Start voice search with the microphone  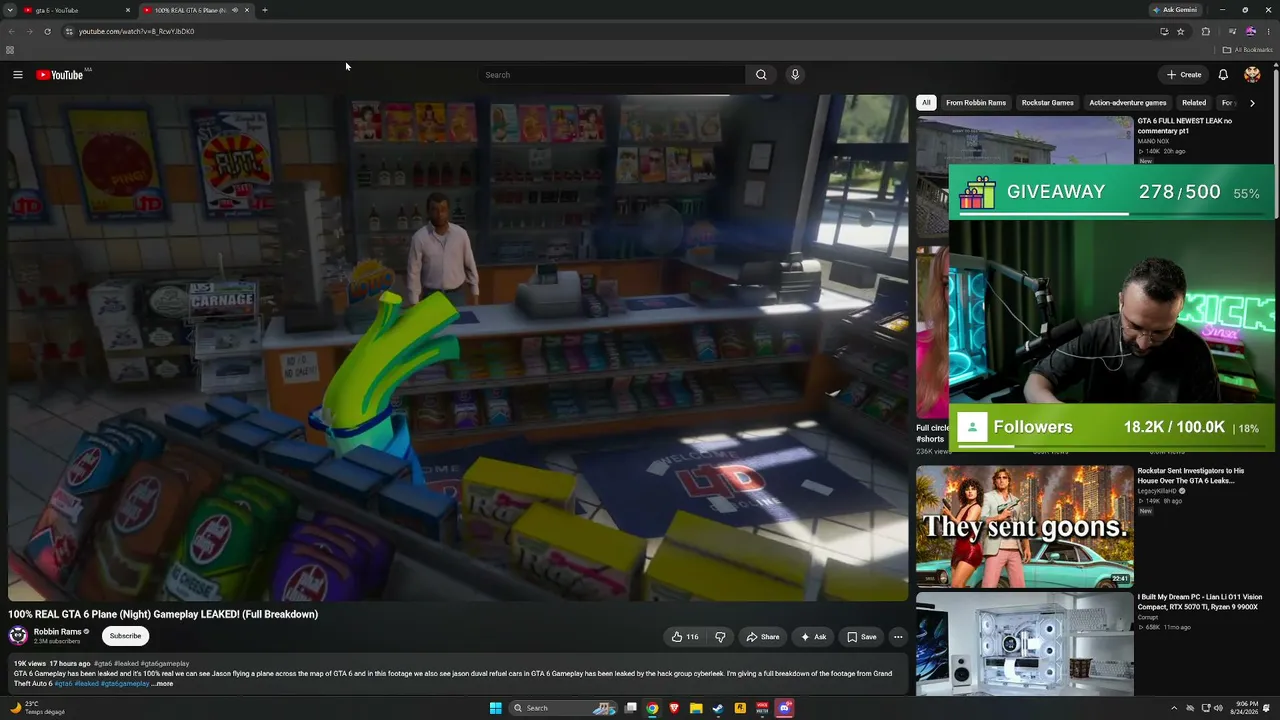[x=795, y=75]
